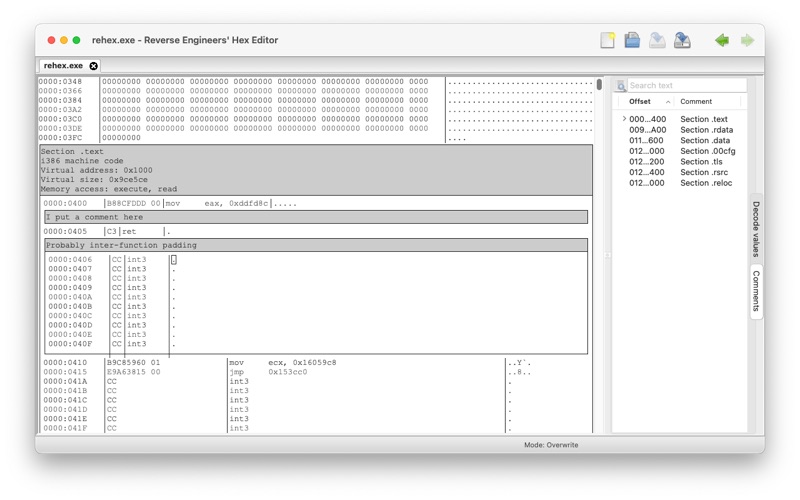Click offset 0000:0400 in the disassembly
800x500 pixels.
65,204
